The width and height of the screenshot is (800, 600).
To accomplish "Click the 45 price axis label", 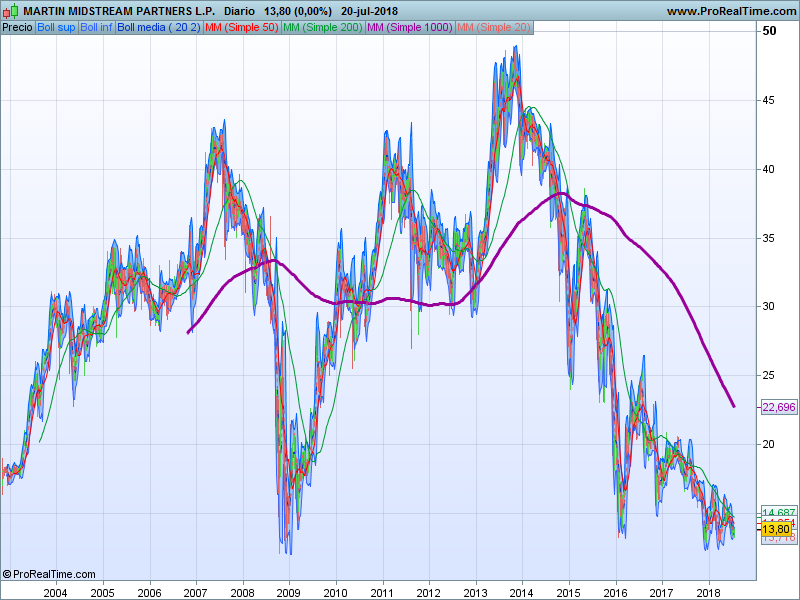I will point(768,101).
